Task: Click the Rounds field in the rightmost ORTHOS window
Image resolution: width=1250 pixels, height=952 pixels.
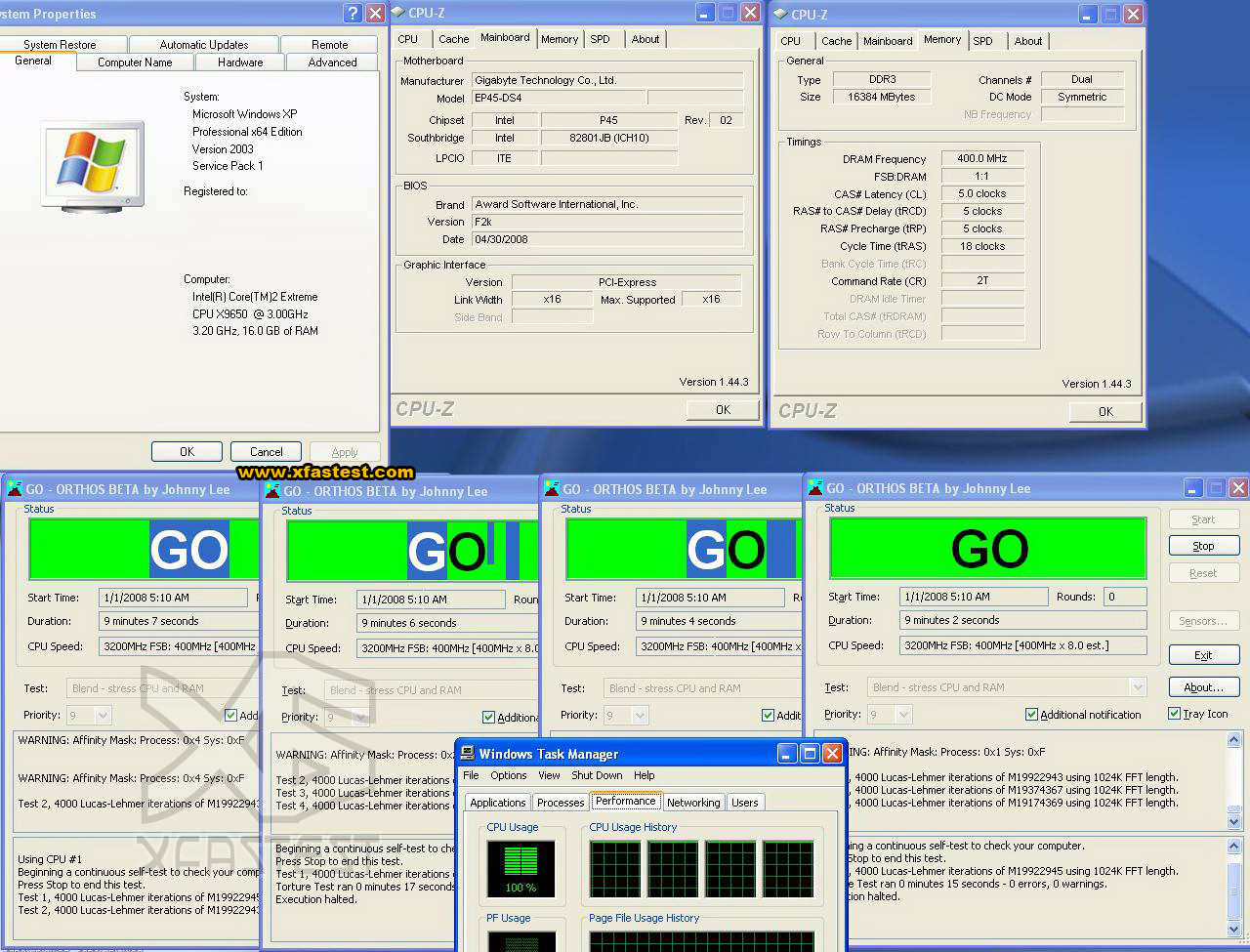Action: [1124, 597]
